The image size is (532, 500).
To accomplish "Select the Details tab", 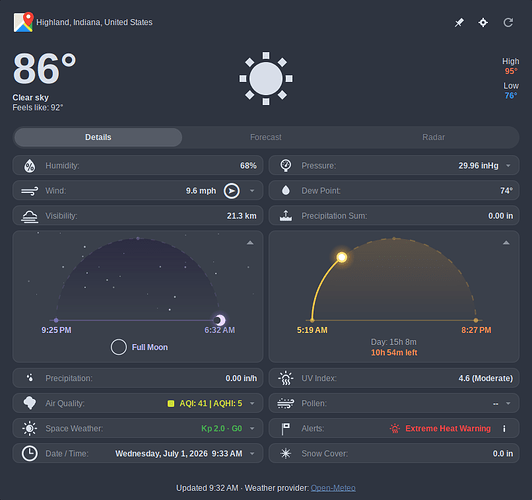I will (x=98, y=137).
